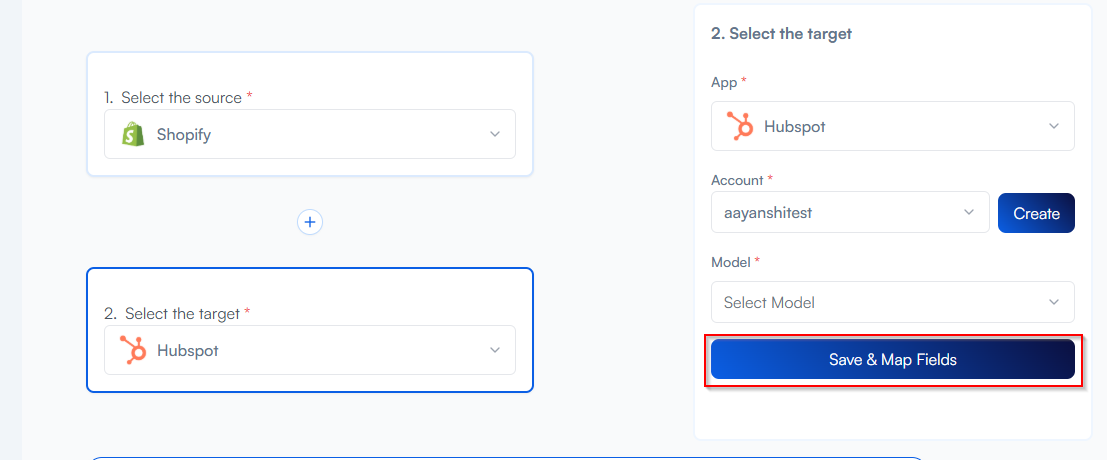Viewport: 1107px width, 460px height.
Task: Click the Hubspot logo in the App field
Action: coord(740,126)
